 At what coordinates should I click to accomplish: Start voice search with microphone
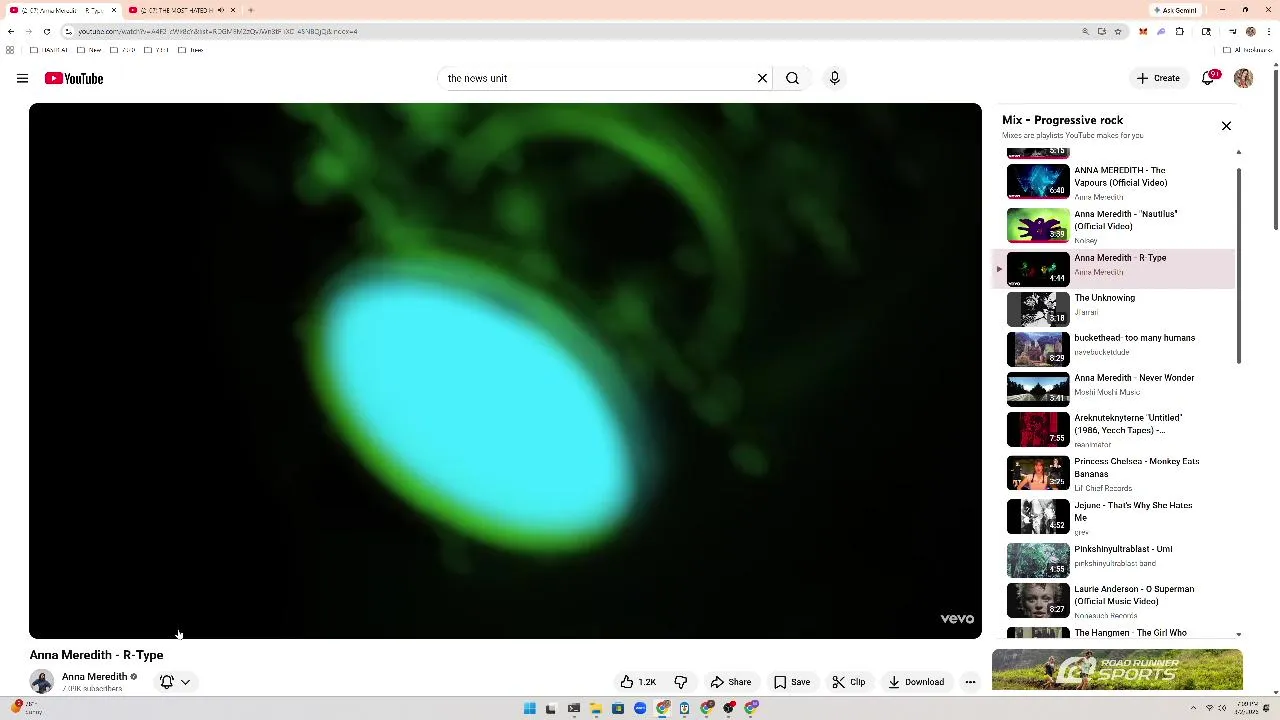(x=834, y=78)
